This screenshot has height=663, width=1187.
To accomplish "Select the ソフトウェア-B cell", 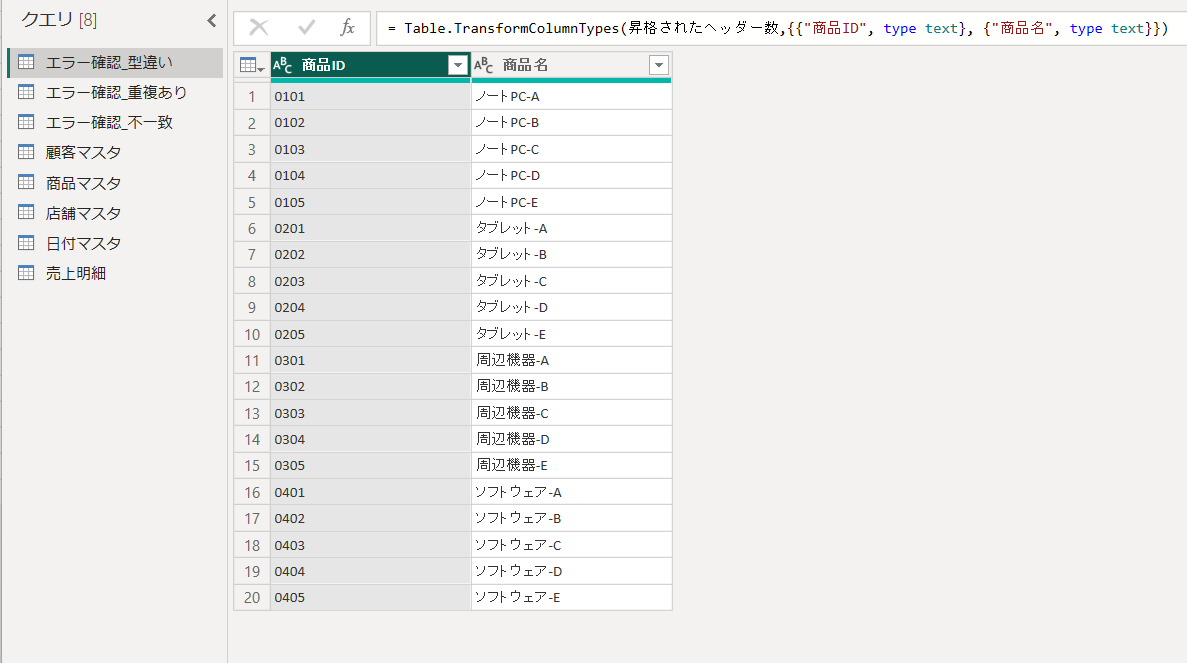I will click(x=572, y=518).
